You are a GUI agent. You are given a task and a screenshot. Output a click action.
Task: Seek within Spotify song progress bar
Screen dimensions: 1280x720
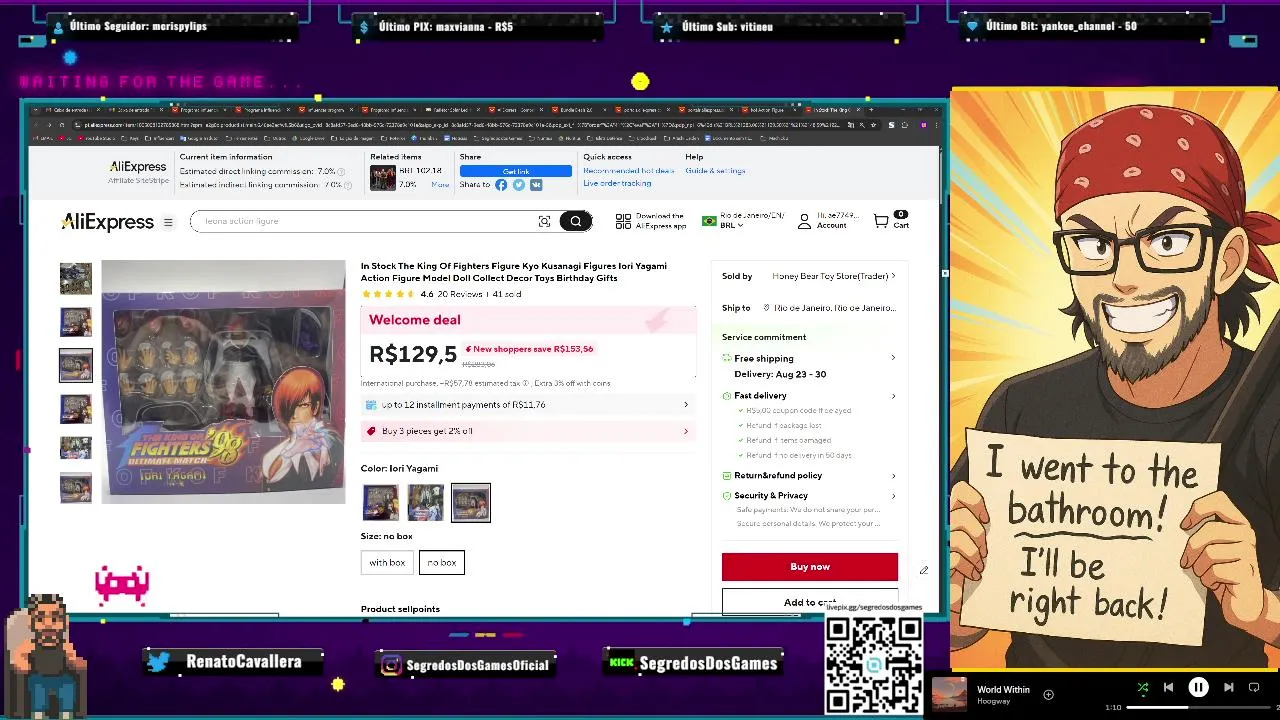[x=1198, y=707]
